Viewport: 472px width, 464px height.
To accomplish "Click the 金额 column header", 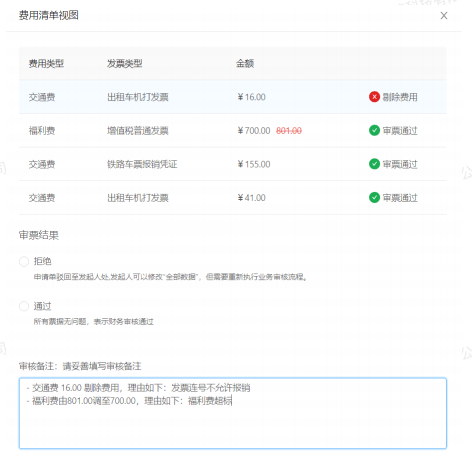I will click(245, 63).
